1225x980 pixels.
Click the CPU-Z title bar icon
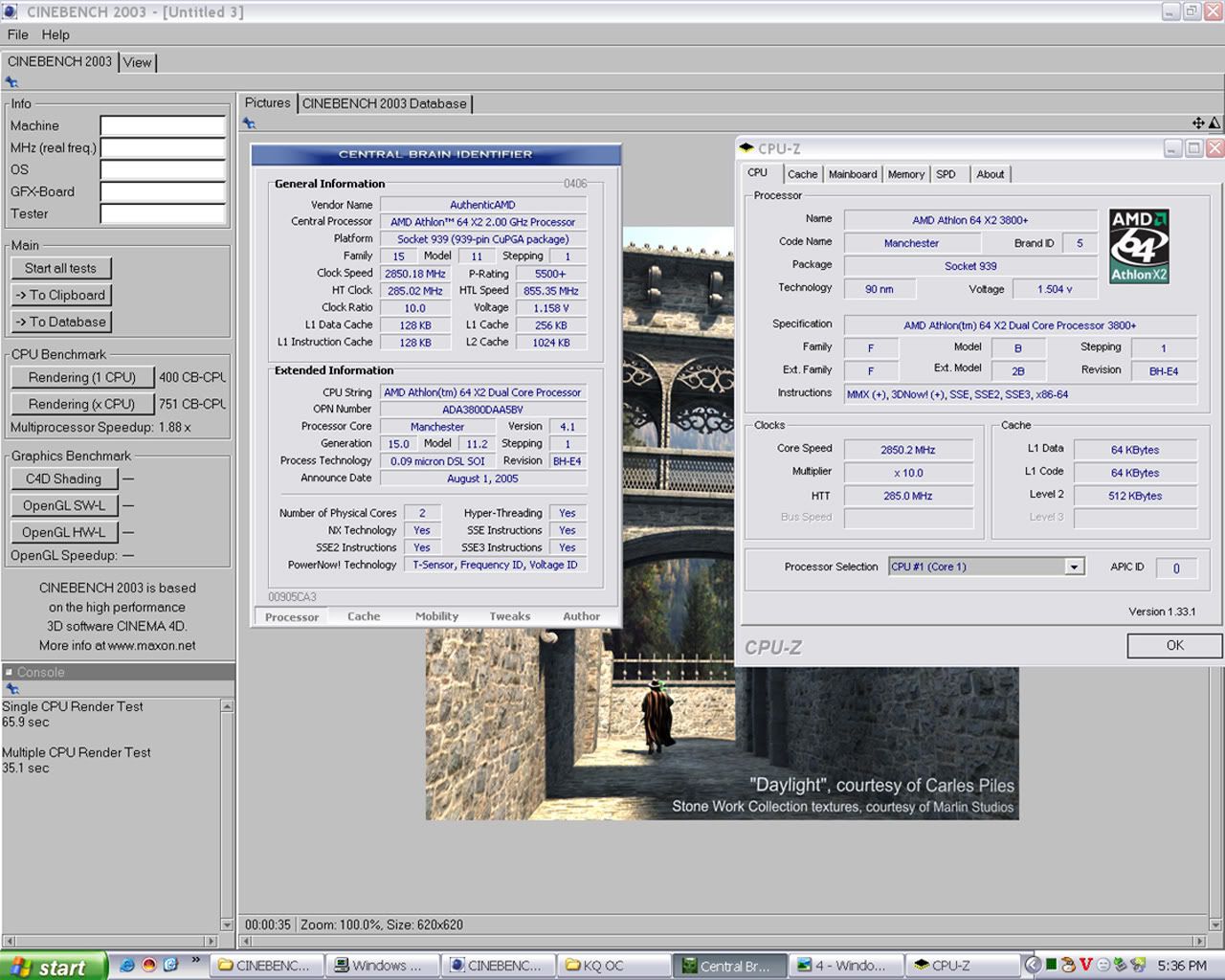tap(746, 148)
